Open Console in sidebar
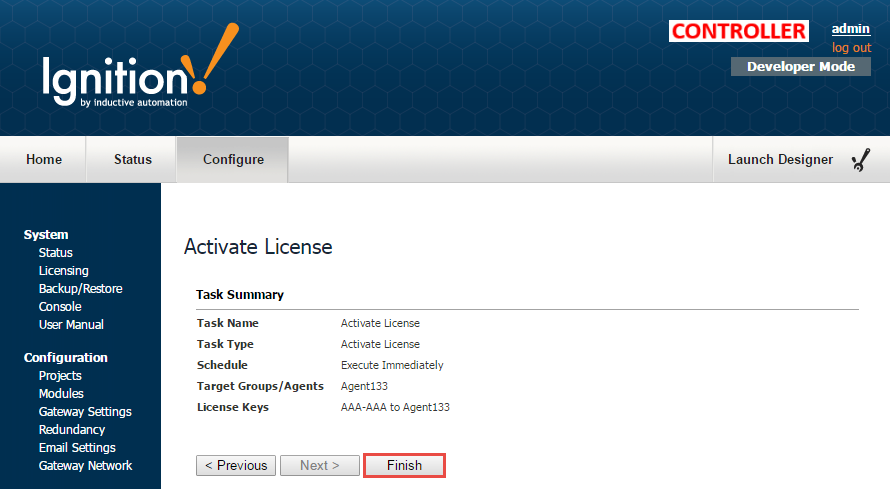The image size is (890, 489). tap(60, 307)
